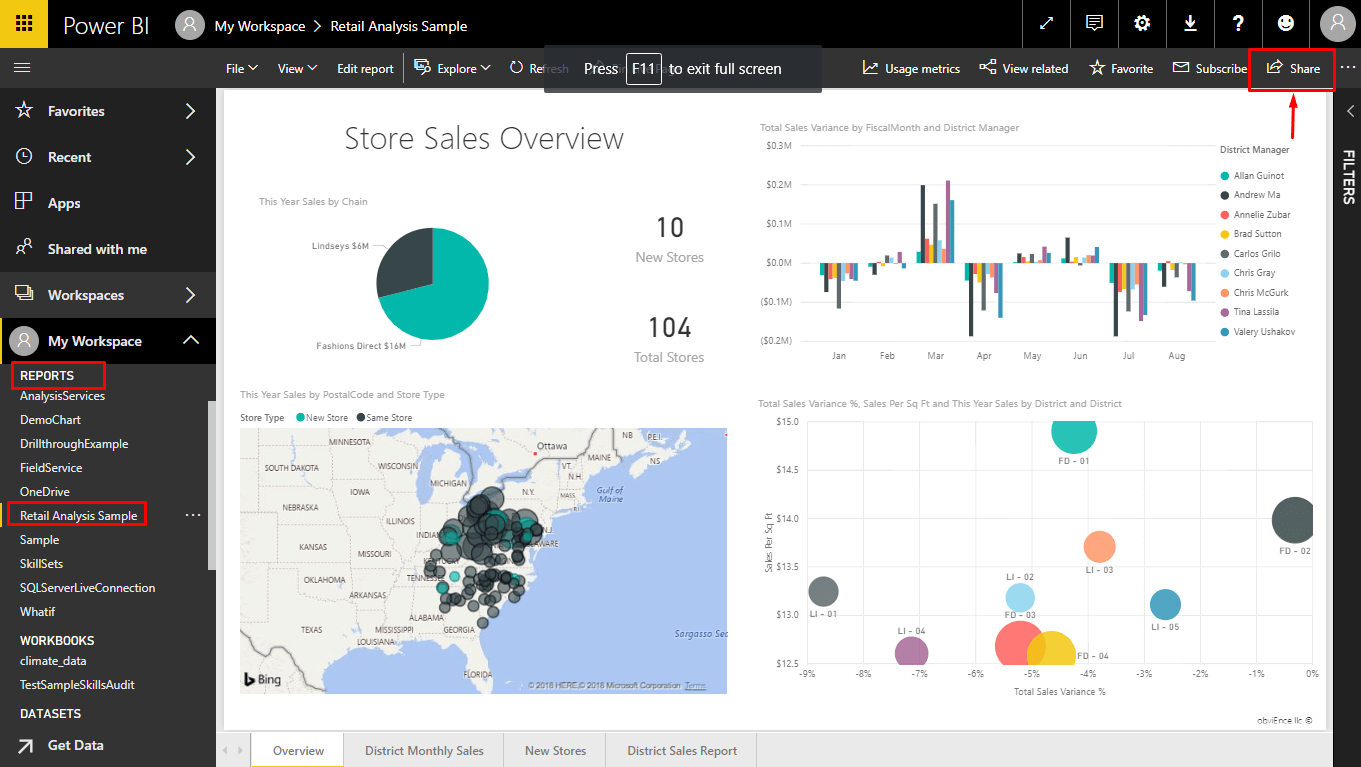Open the FieldService report

click(x=51, y=468)
